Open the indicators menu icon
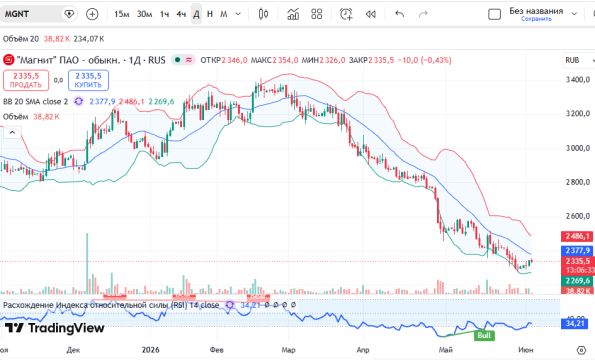Screen dimensions: 595x360 [293, 14]
